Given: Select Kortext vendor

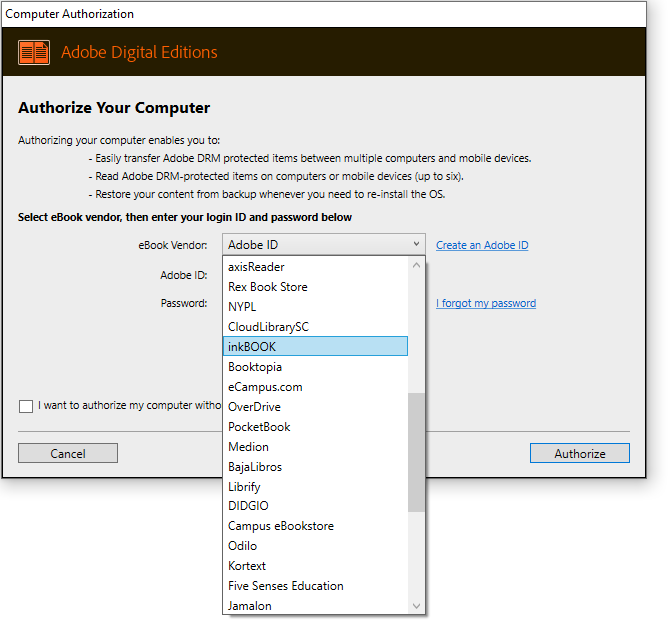Looking at the screenshot, I should 315,566.
